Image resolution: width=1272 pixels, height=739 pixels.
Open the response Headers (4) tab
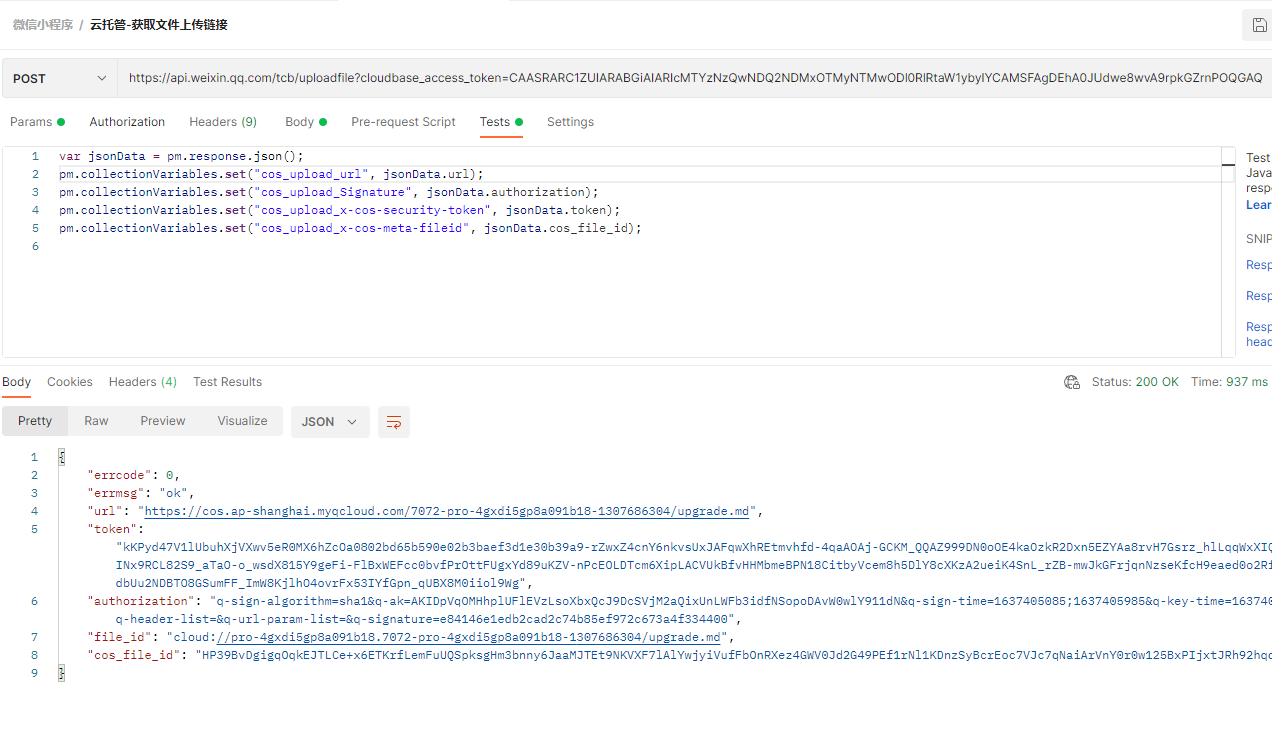(143, 382)
